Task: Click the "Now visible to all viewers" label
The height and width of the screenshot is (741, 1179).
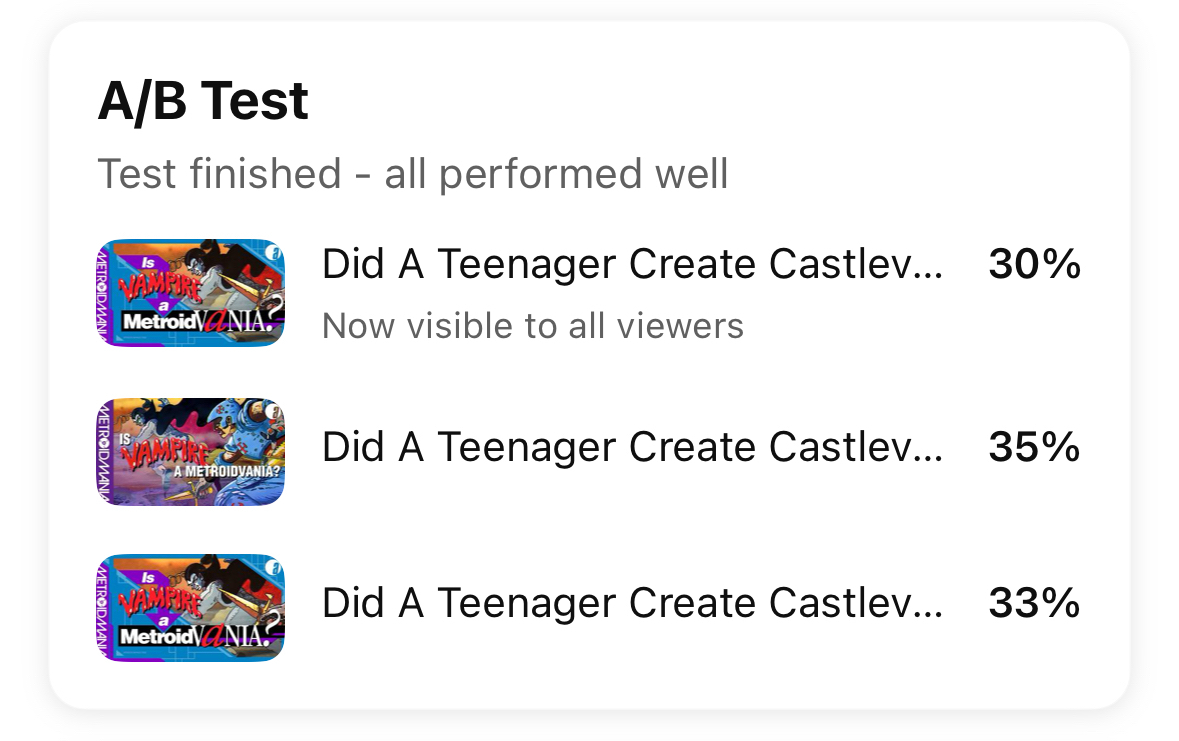Action: click(x=532, y=326)
